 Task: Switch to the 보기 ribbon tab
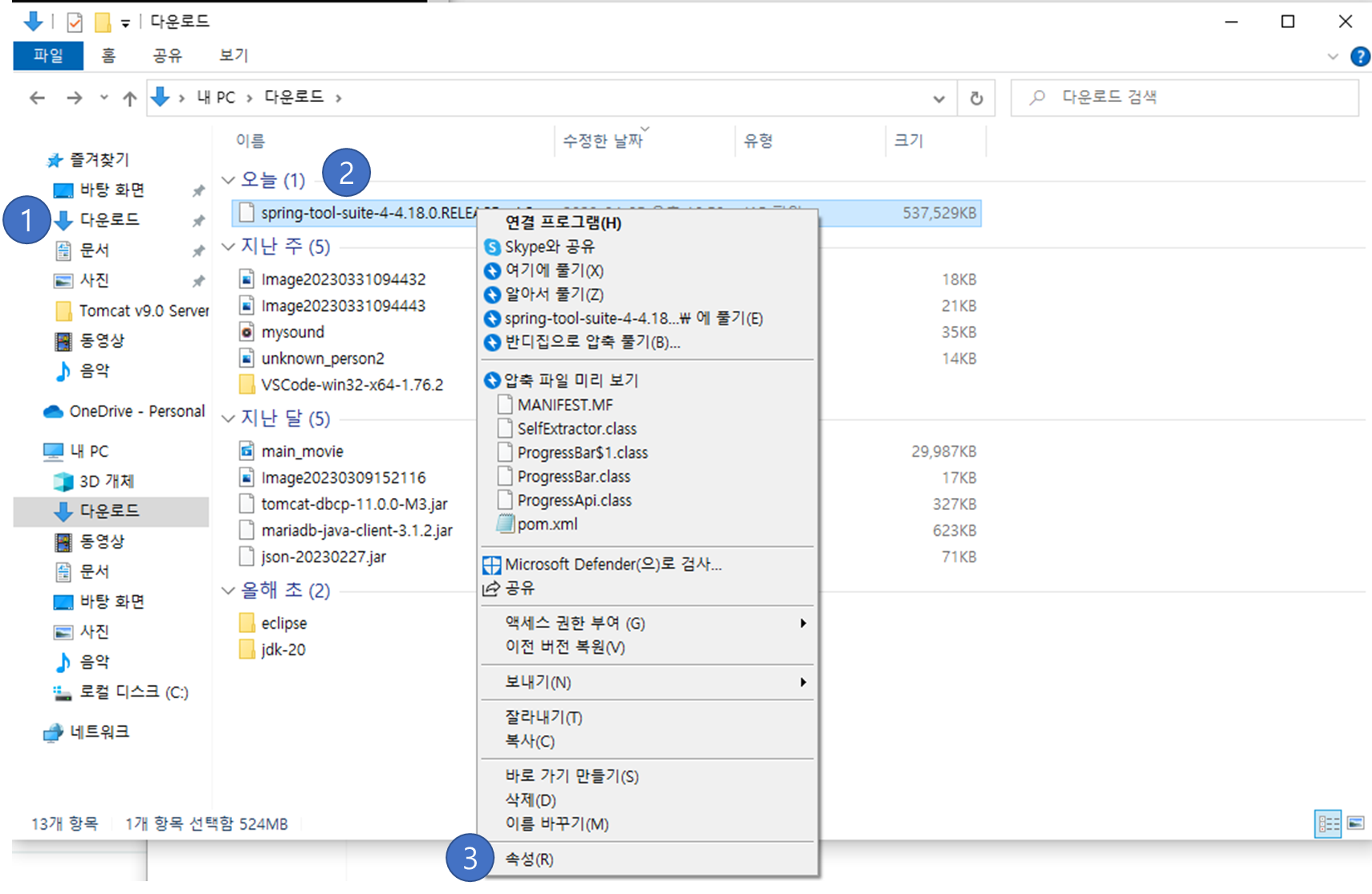[234, 55]
